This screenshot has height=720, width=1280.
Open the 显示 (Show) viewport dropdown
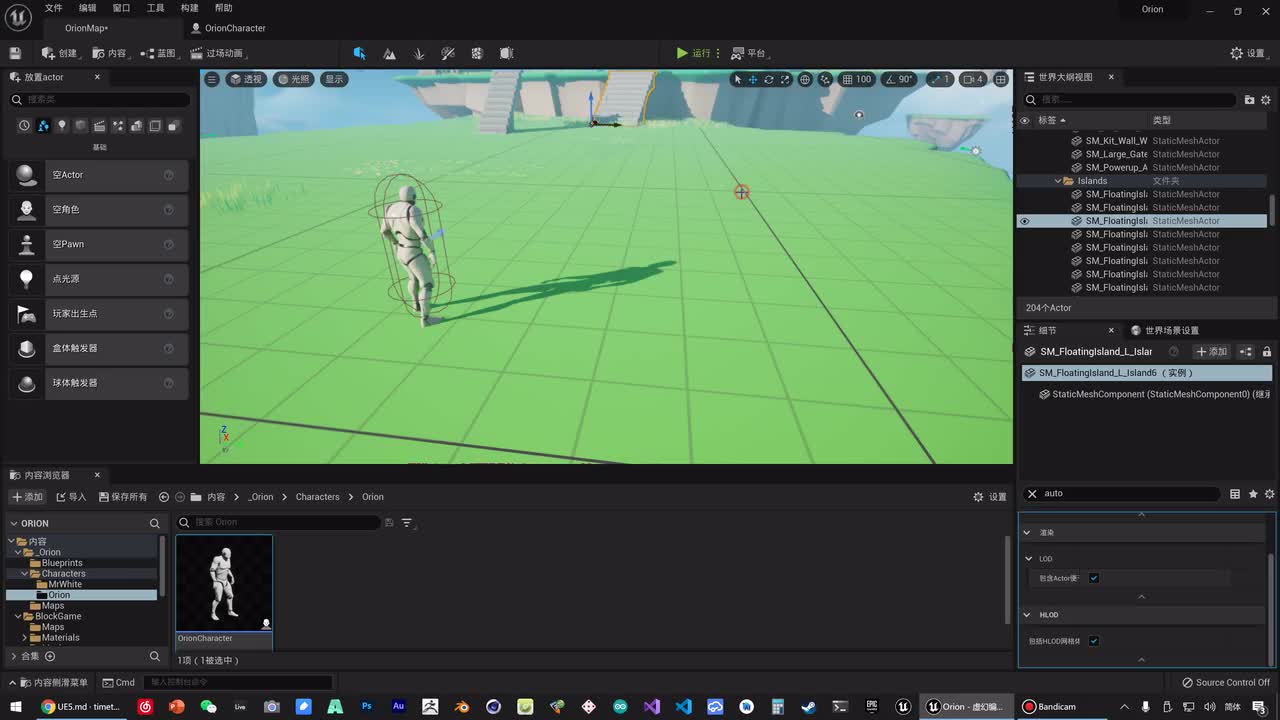[x=334, y=79]
